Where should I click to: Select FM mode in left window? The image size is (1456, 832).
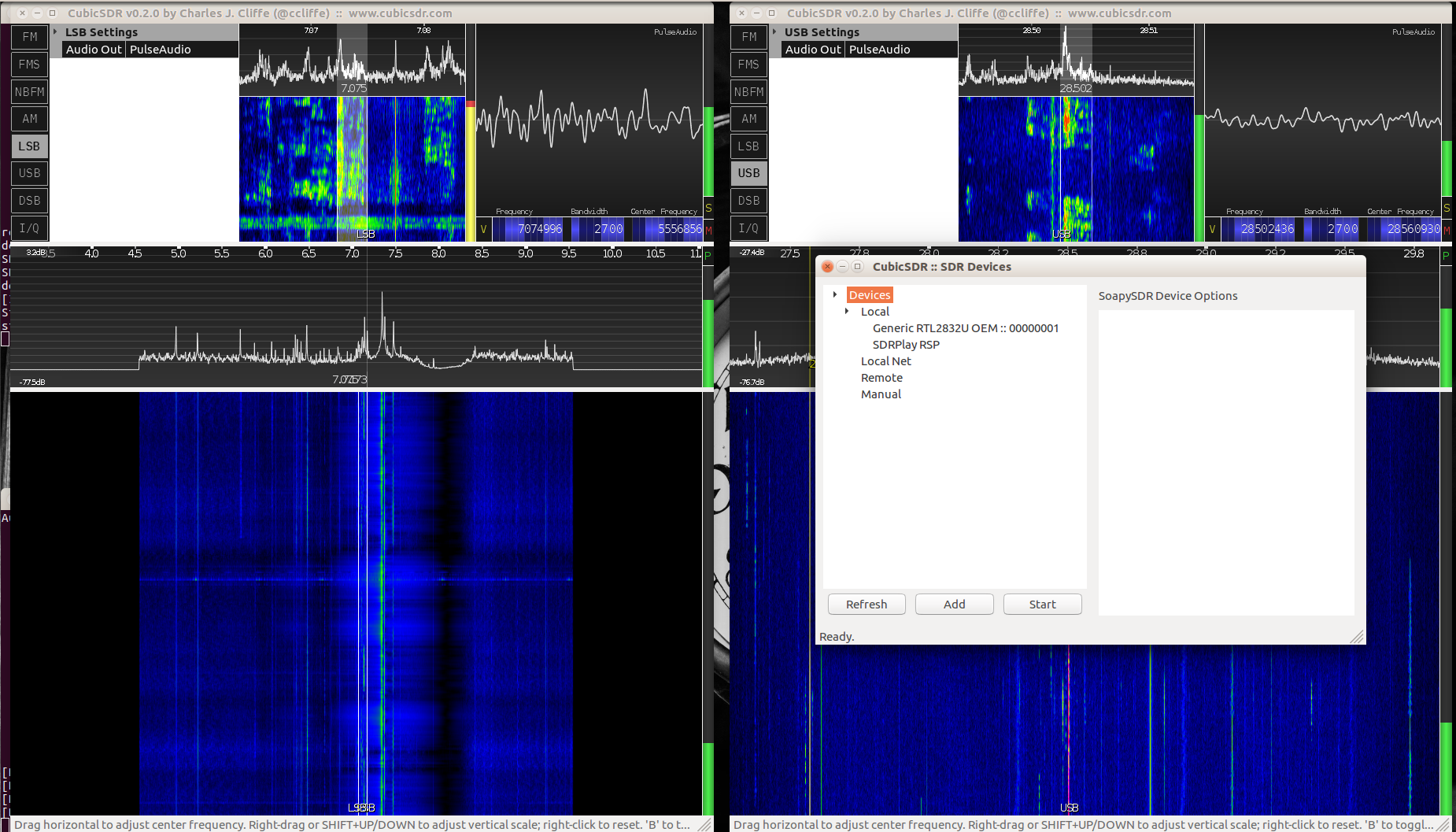[x=30, y=37]
